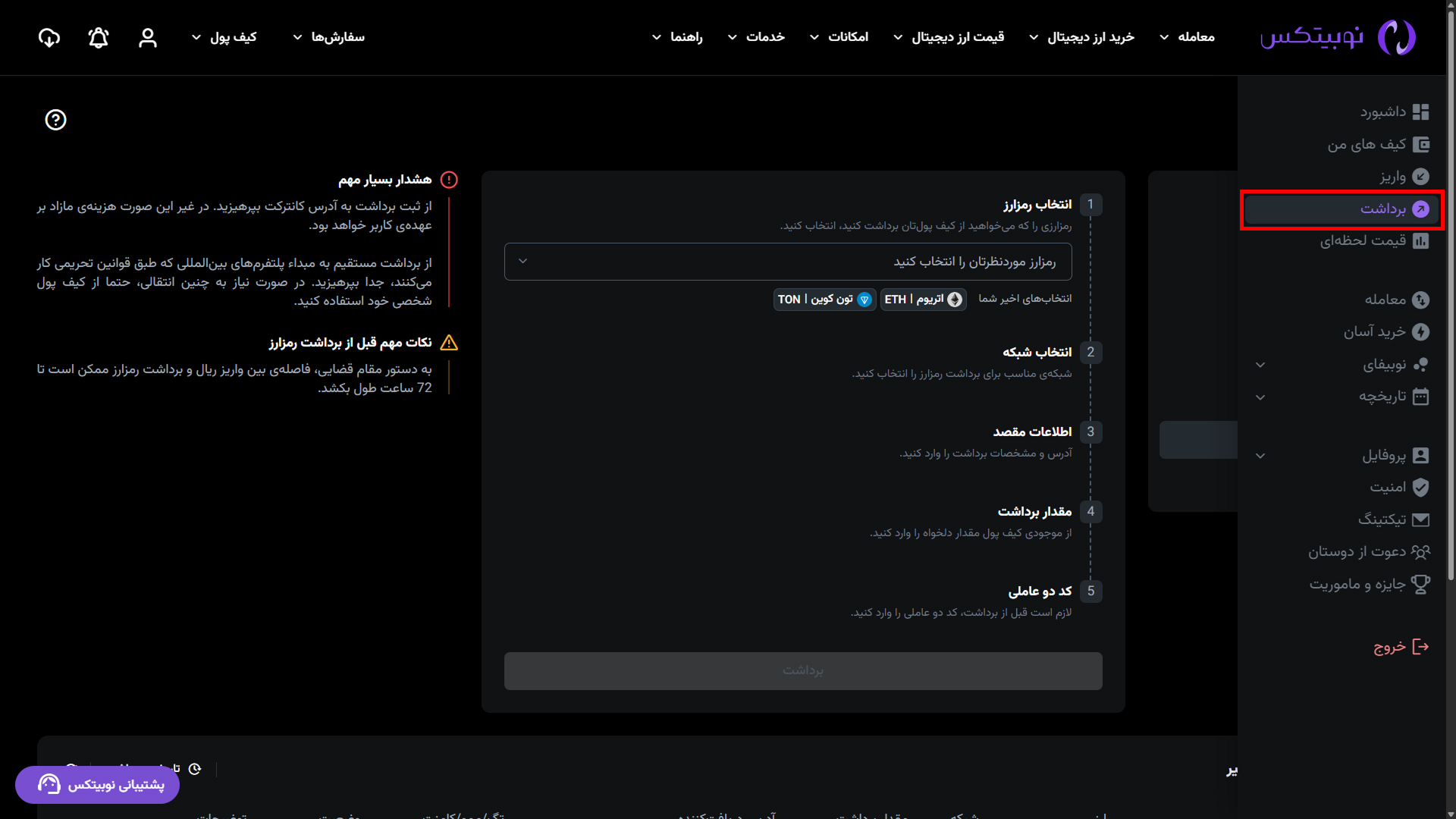Click the جایزه و ماموریت trophy icon
Screen dimensions: 1456x819
[1420, 584]
